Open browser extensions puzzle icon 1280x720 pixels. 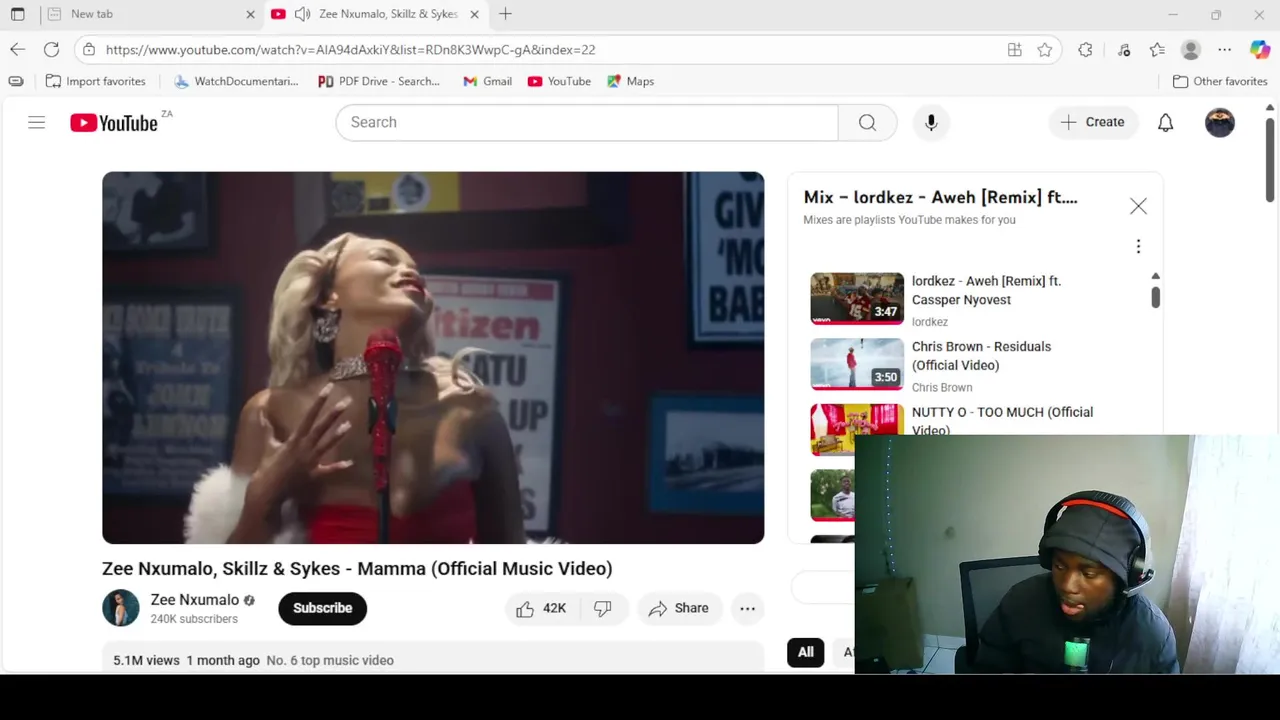1085,49
